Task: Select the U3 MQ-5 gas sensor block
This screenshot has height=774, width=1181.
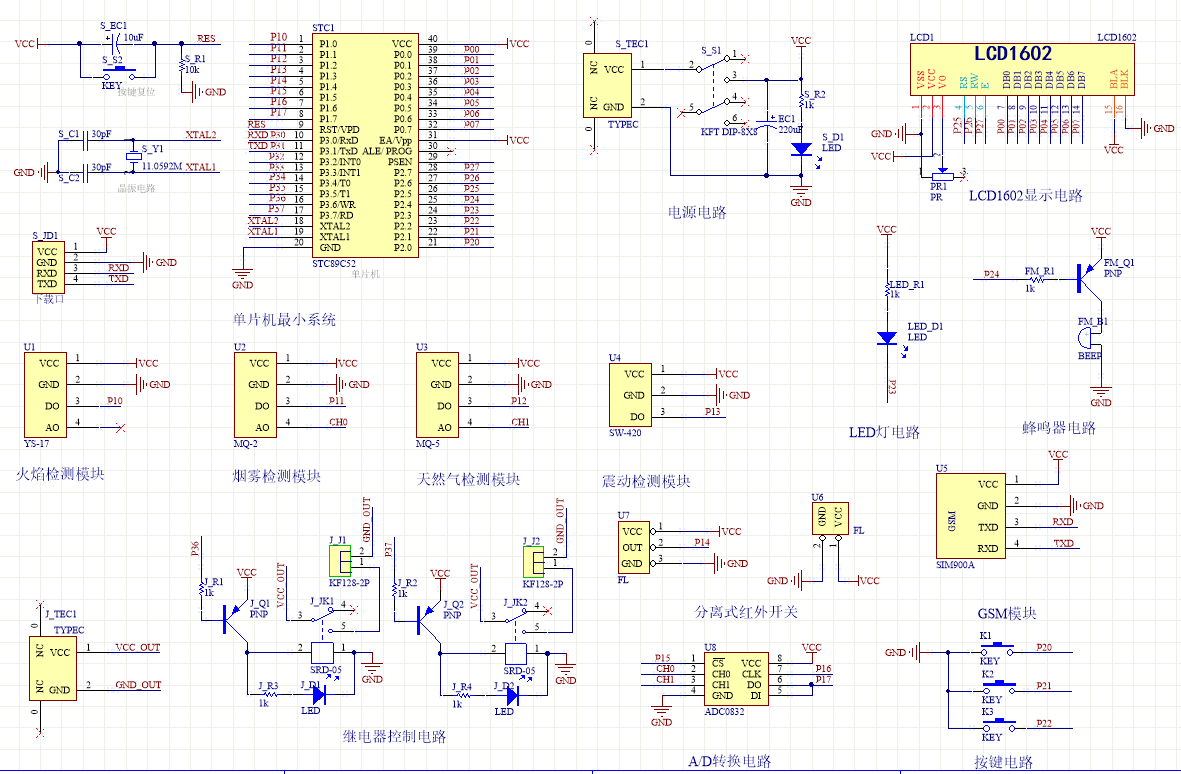Action: tap(438, 395)
